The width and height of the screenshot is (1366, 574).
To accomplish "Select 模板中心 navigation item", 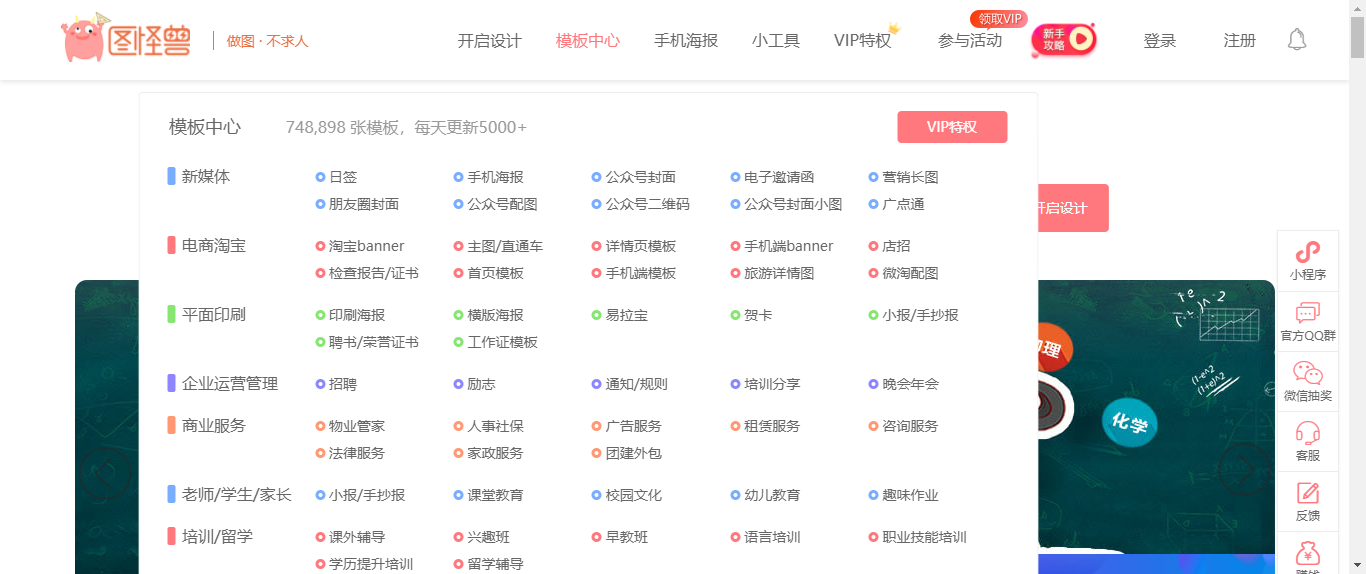I will point(588,41).
